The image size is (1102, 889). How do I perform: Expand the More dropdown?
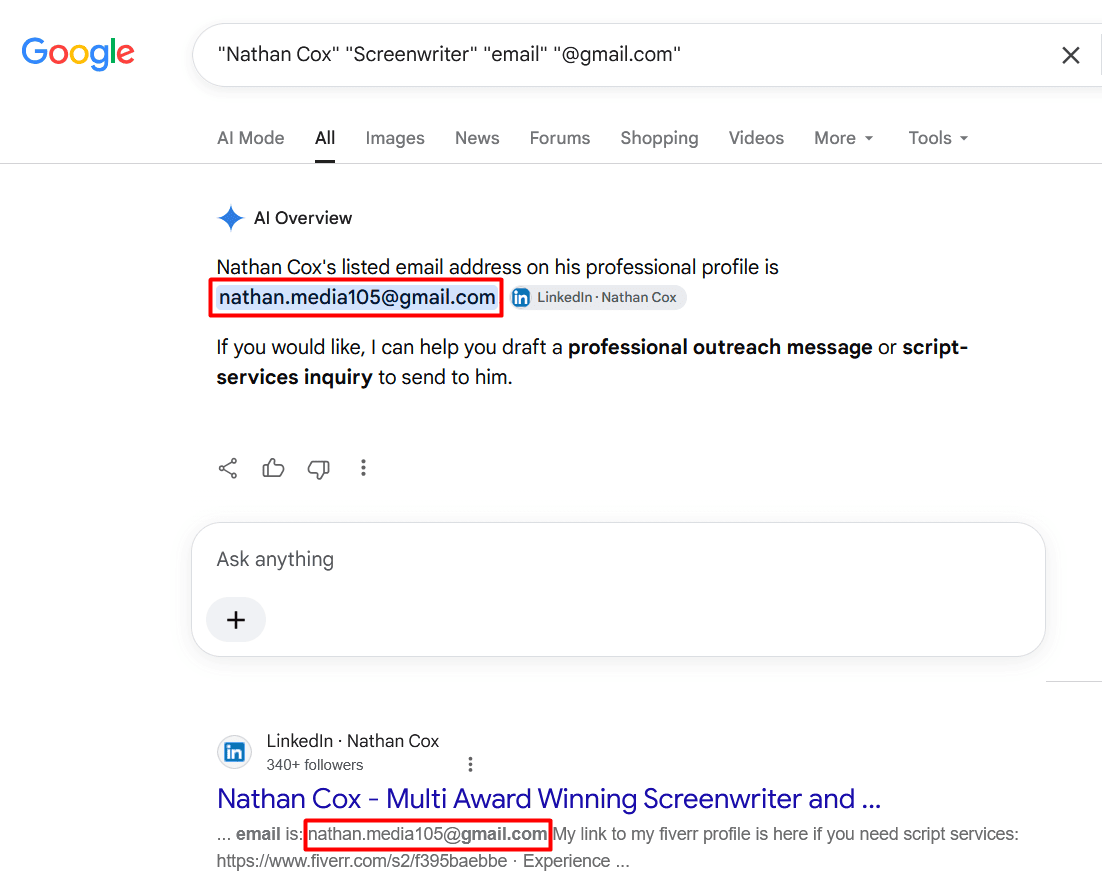click(x=843, y=138)
